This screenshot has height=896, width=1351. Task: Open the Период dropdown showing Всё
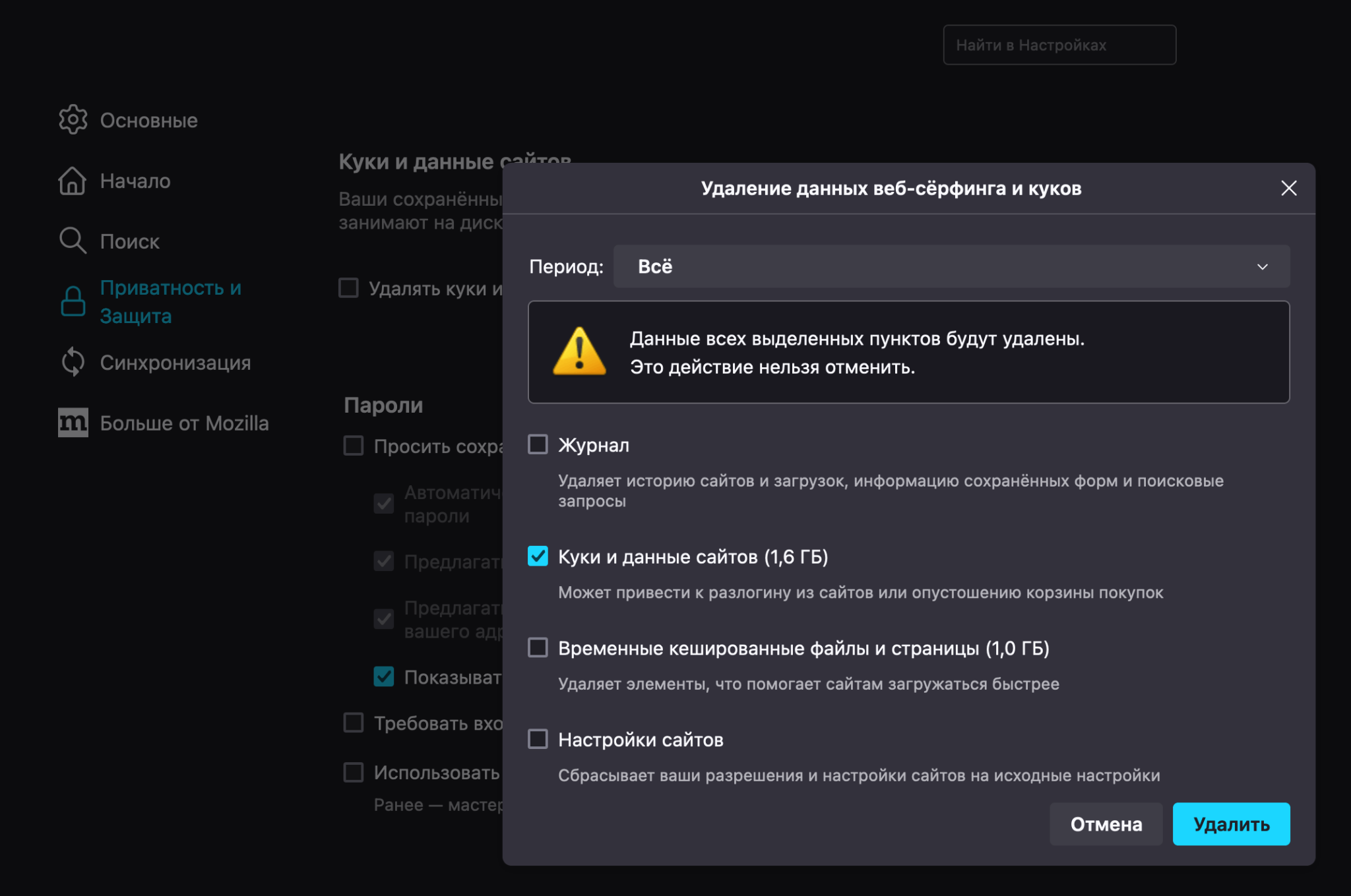(950, 266)
